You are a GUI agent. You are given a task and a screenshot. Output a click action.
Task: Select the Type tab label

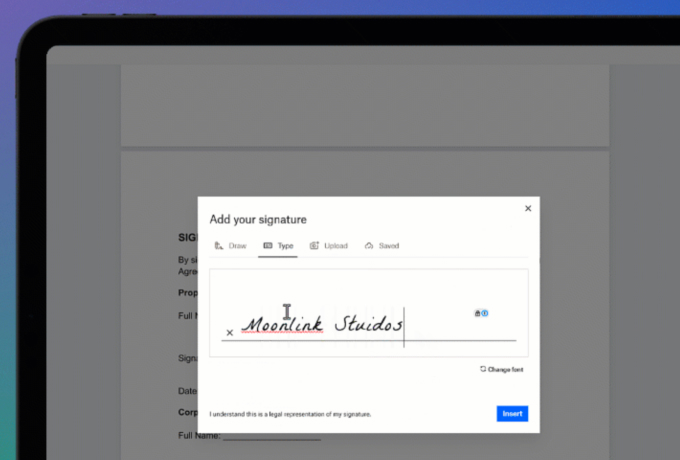[285, 246]
